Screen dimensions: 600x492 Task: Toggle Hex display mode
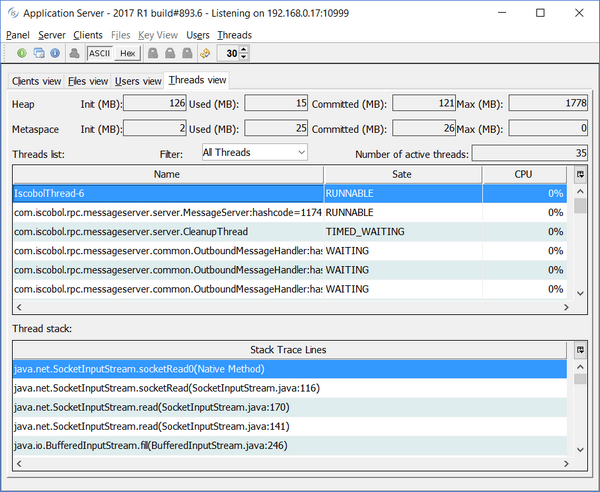pyautogui.click(x=127, y=53)
